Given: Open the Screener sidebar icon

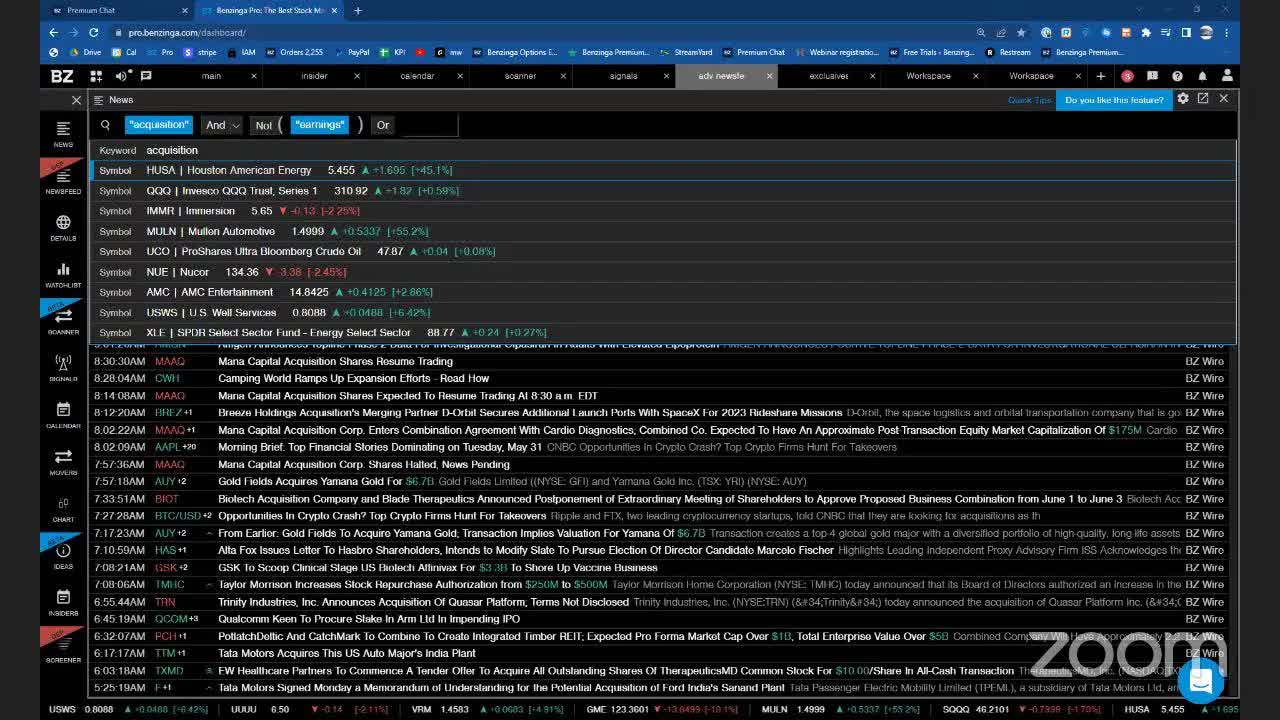Looking at the screenshot, I should 63,648.
